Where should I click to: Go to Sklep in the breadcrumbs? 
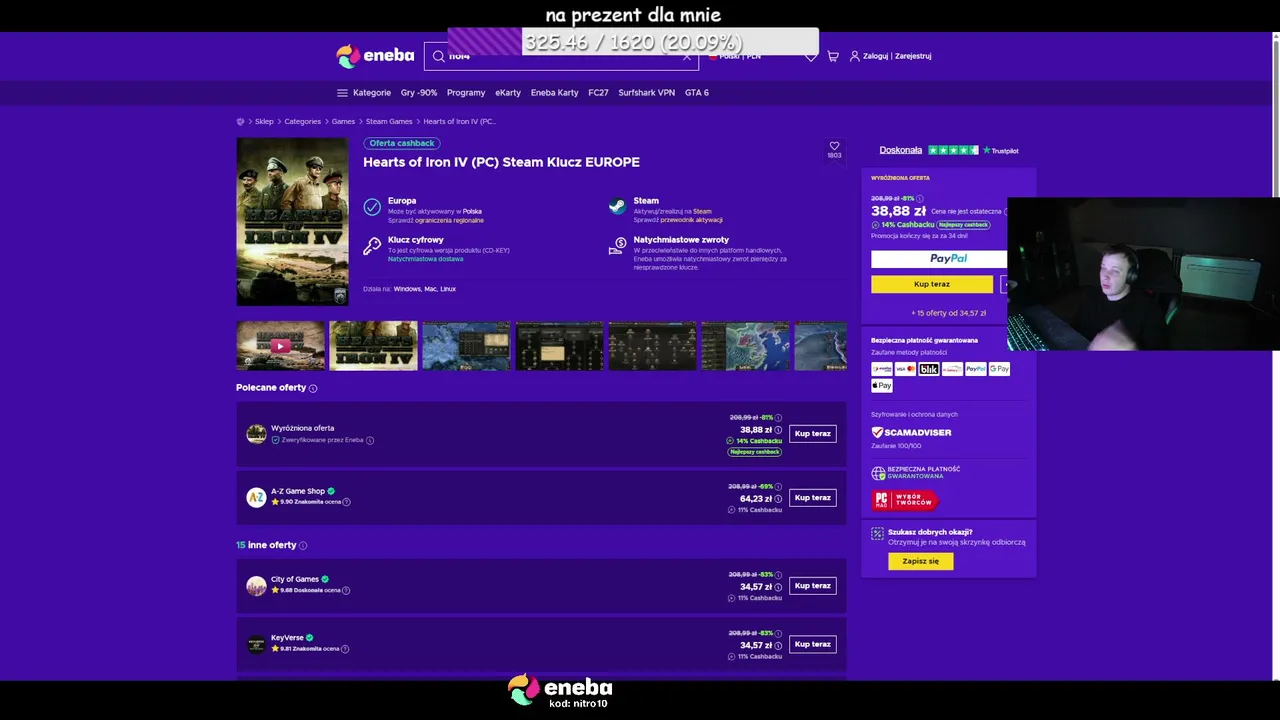264,122
